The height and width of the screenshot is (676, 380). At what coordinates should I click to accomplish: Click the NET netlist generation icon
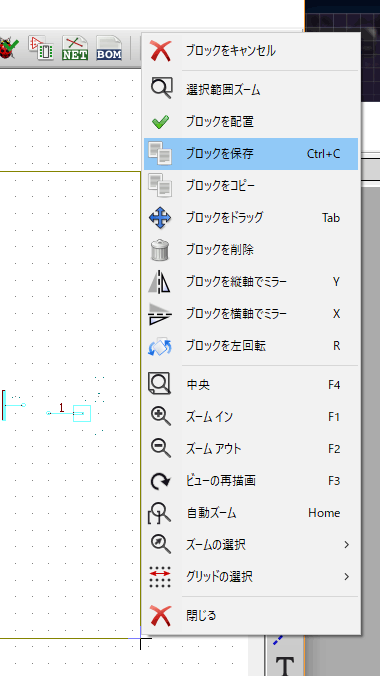tap(75, 47)
